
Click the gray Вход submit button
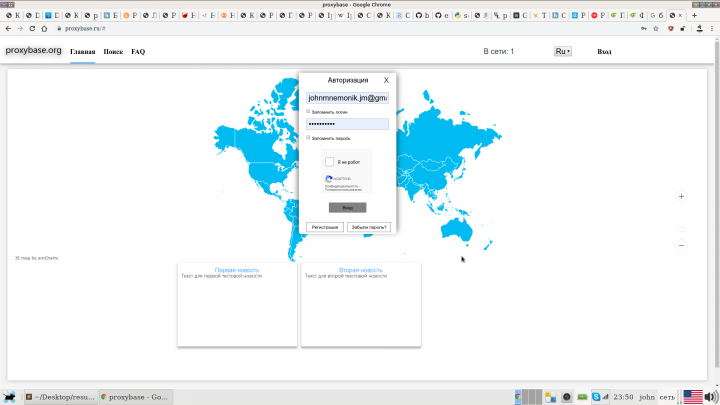click(348, 208)
